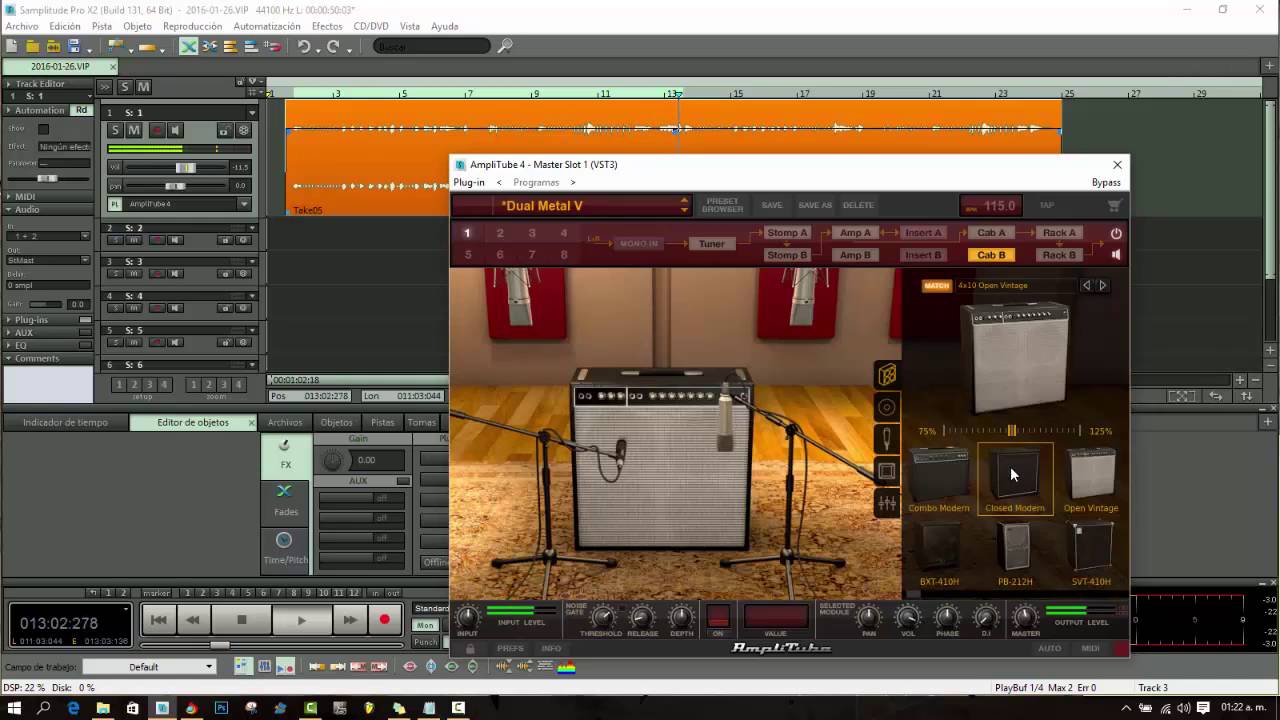
Task: Click the SAVE AS button in AmpliTube
Action: click(x=815, y=205)
